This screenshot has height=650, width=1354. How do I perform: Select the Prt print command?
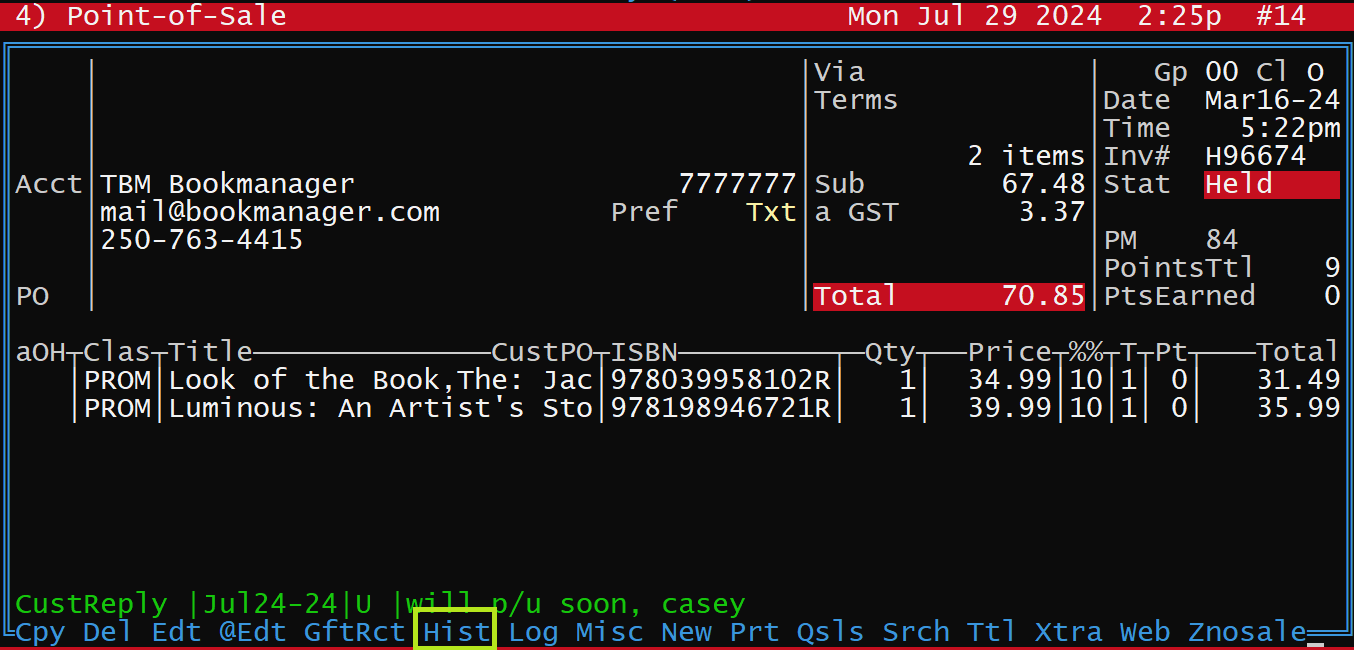click(x=755, y=631)
